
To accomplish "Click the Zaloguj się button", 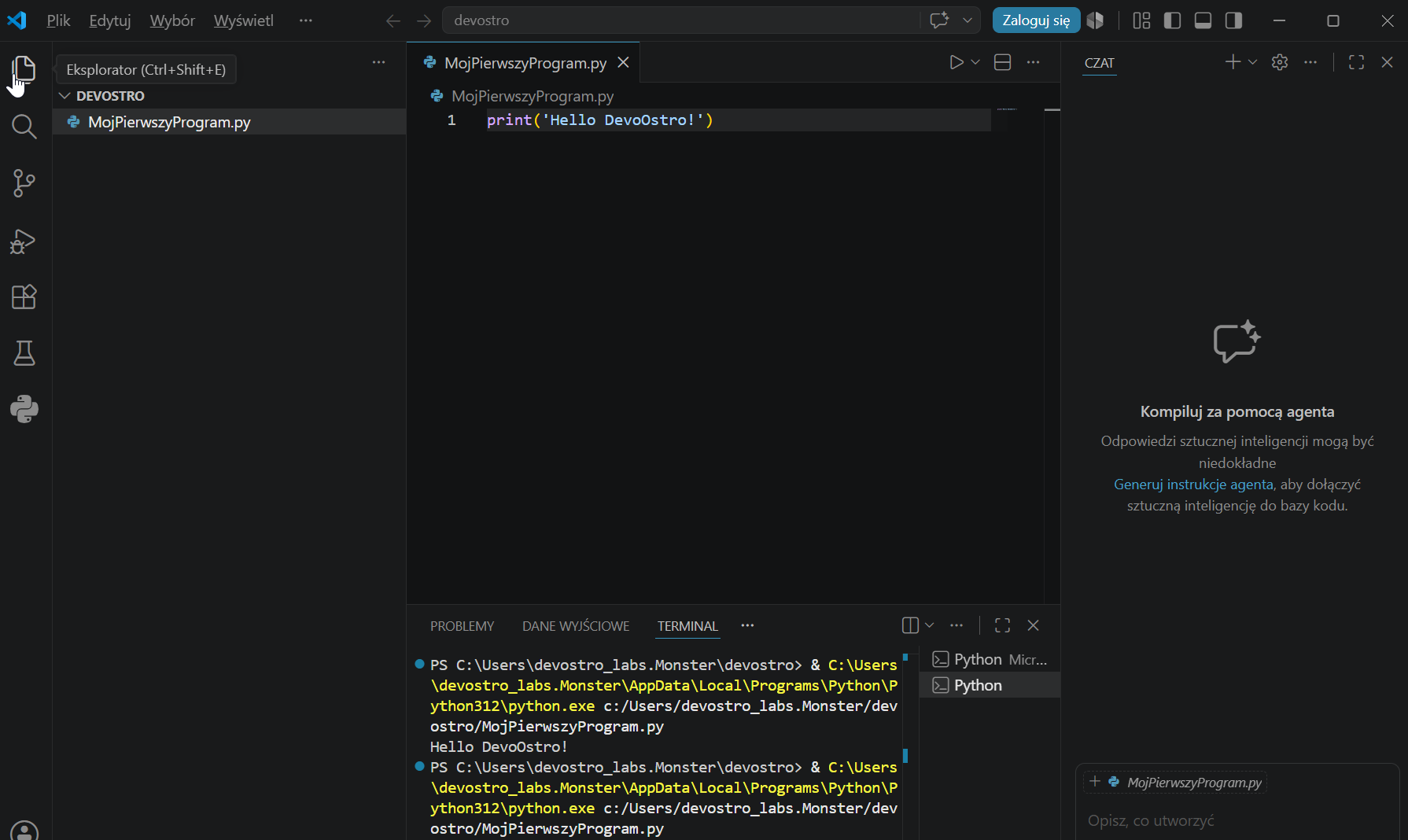I will (1036, 20).
